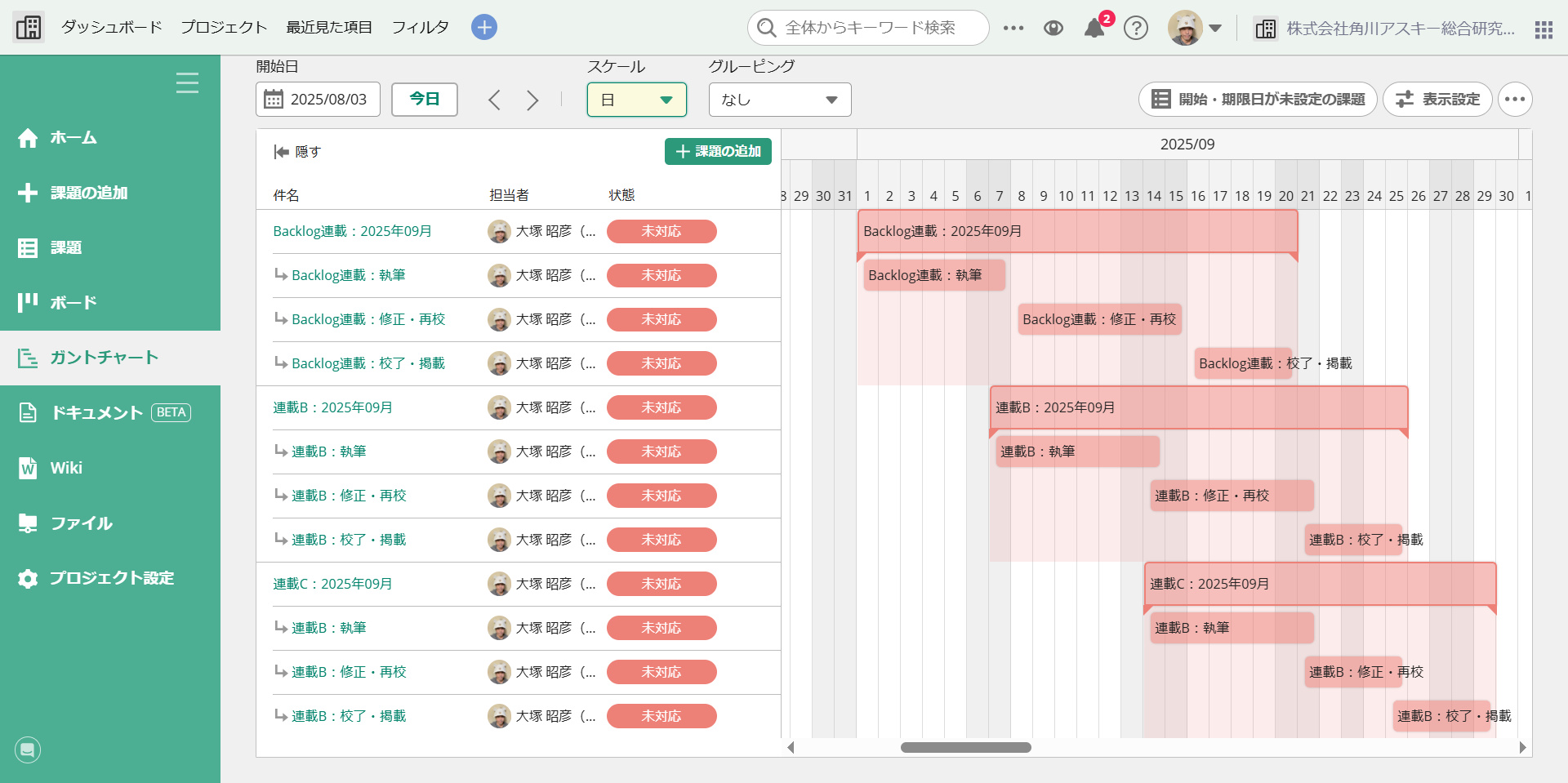Go to the next period arrow
Viewport: 1568px width, 783px height.
coord(532,100)
